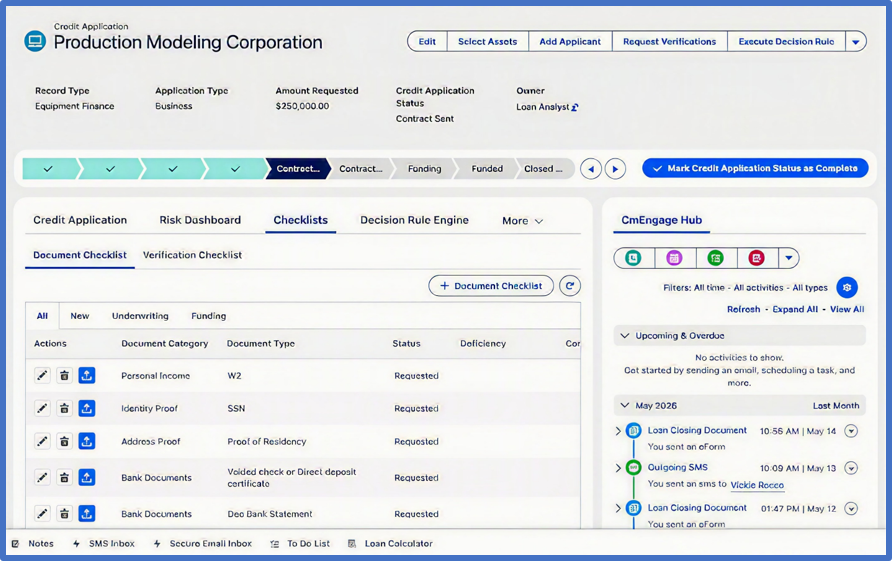
Task: Open Loan Calculator in the utility bar
Action: click(x=390, y=544)
